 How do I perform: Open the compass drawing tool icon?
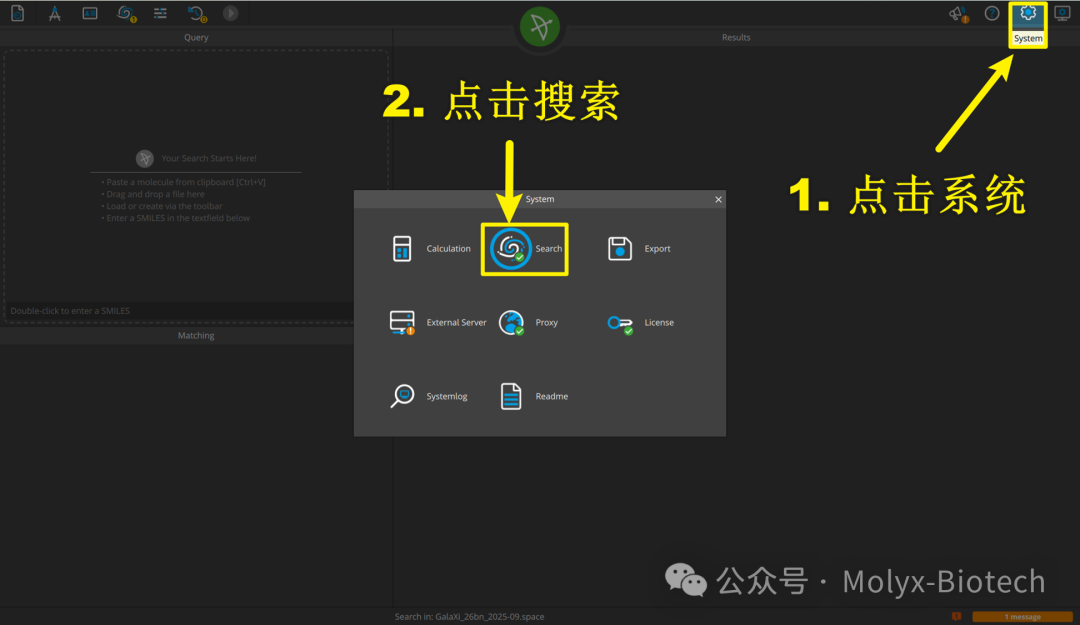54,13
